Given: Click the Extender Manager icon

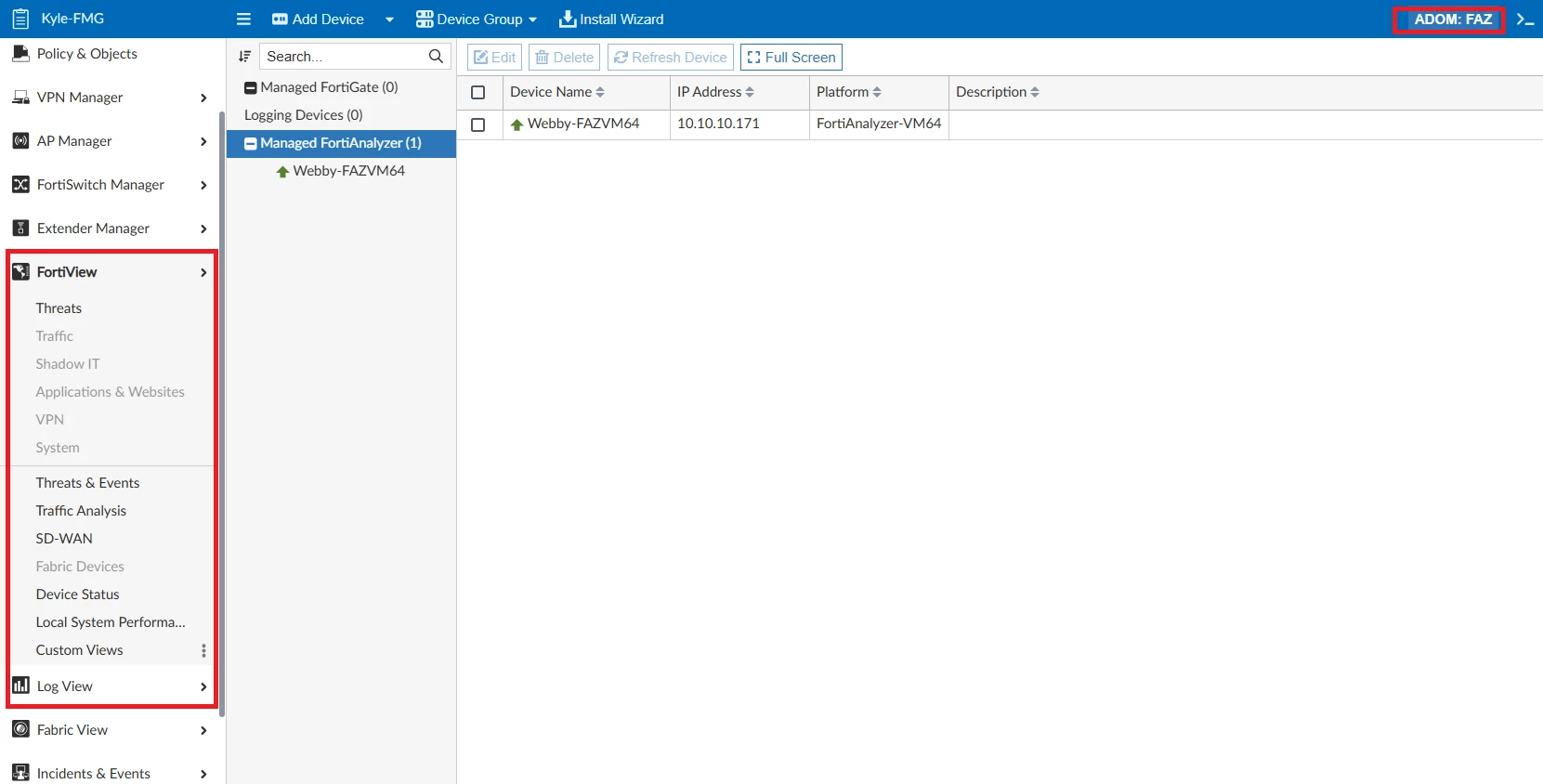Looking at the screenshot, I should (20, 229).
